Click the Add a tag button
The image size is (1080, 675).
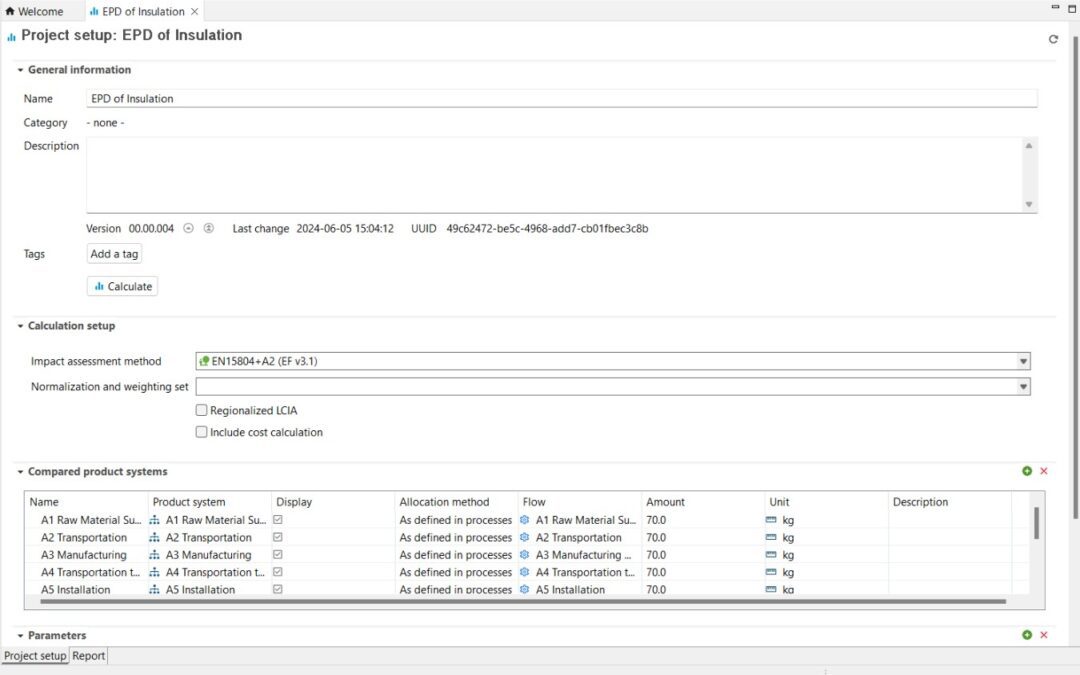[x=114, y=254]
